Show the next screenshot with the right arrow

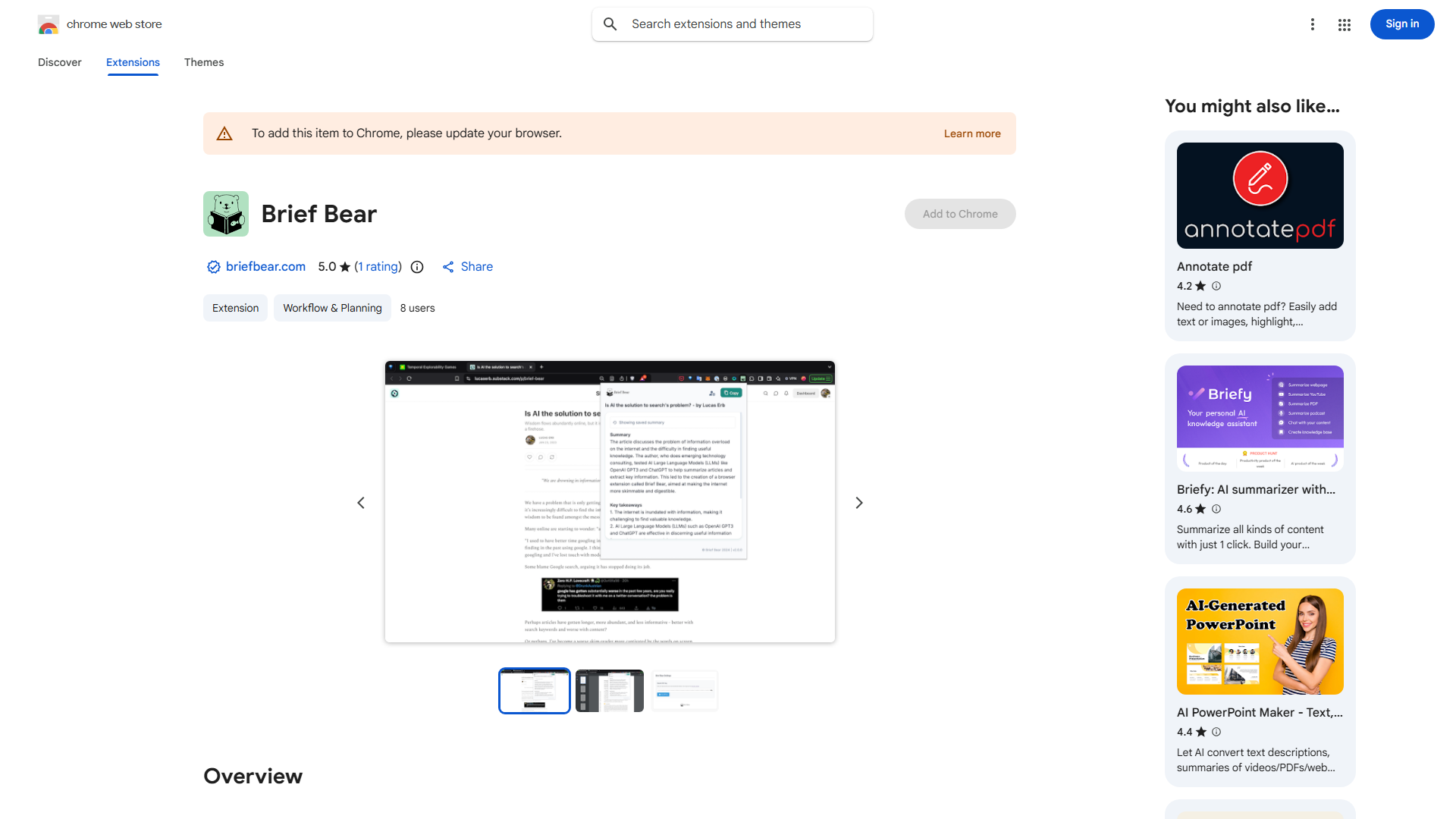[858, 502]
